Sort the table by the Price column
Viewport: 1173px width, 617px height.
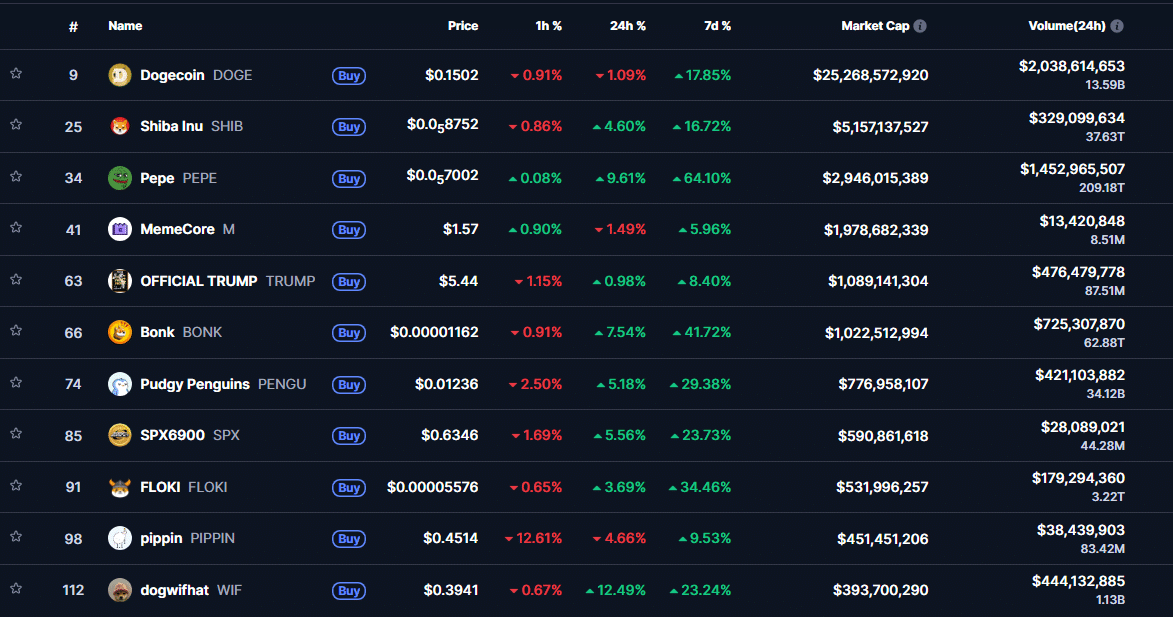463,25
